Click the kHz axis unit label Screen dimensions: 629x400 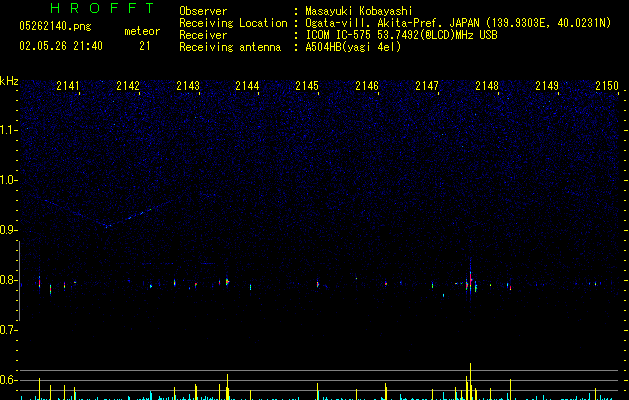click(x=9, y=81)
